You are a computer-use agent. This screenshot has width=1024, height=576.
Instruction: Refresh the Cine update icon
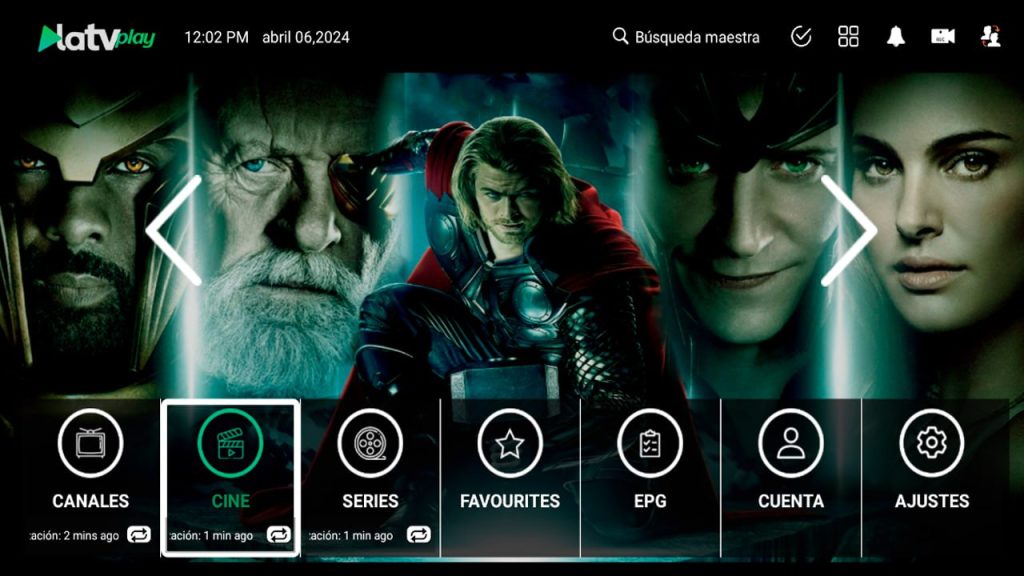pos(278,535)
